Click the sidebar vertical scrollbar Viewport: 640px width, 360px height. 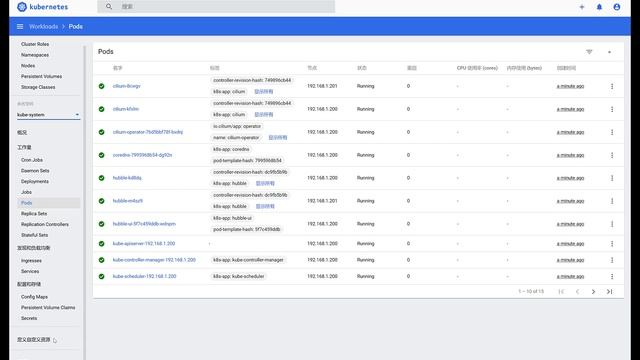(84, 203)
